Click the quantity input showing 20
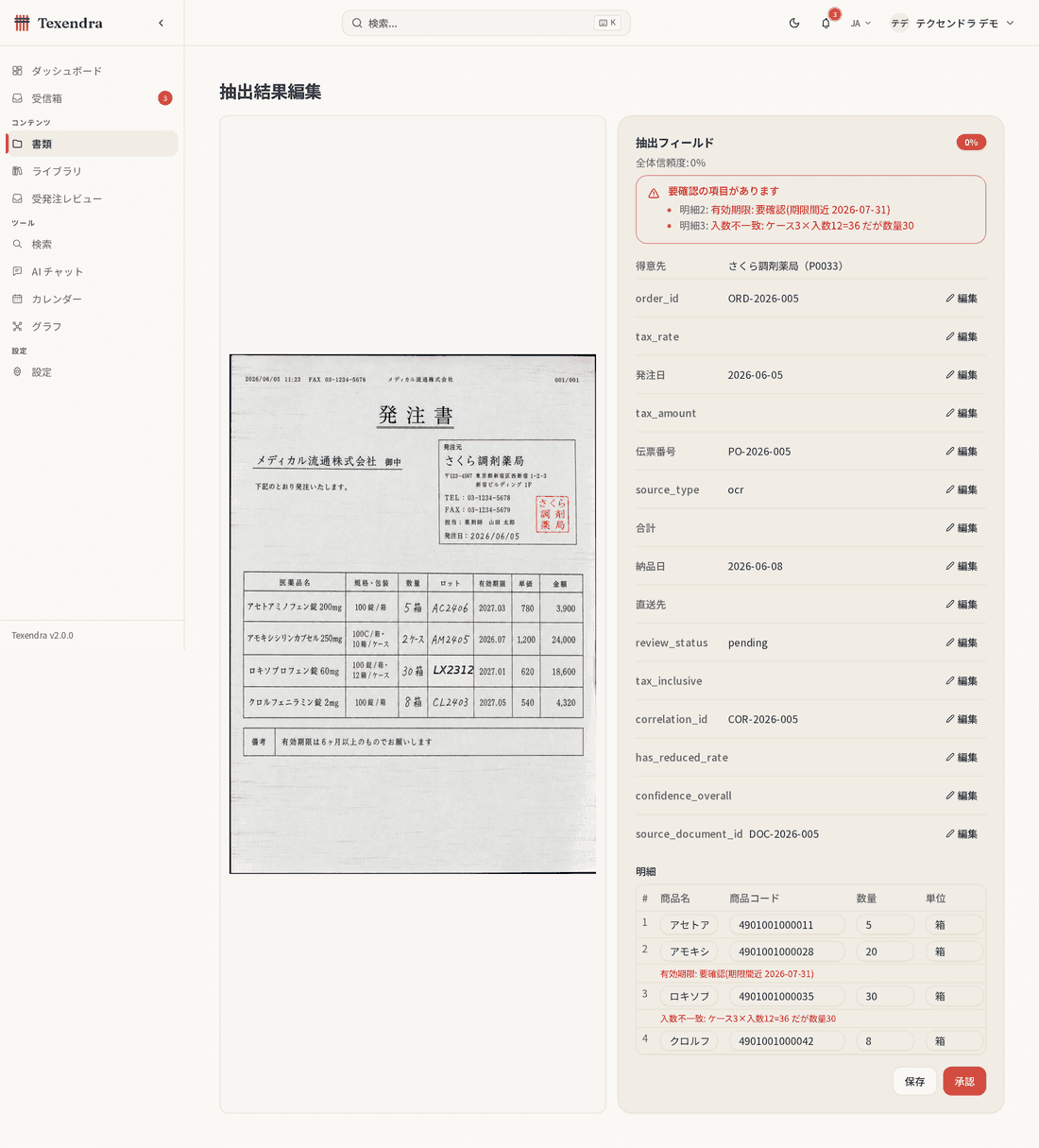The image size is (1039, 1148). (x=885, y=951)
